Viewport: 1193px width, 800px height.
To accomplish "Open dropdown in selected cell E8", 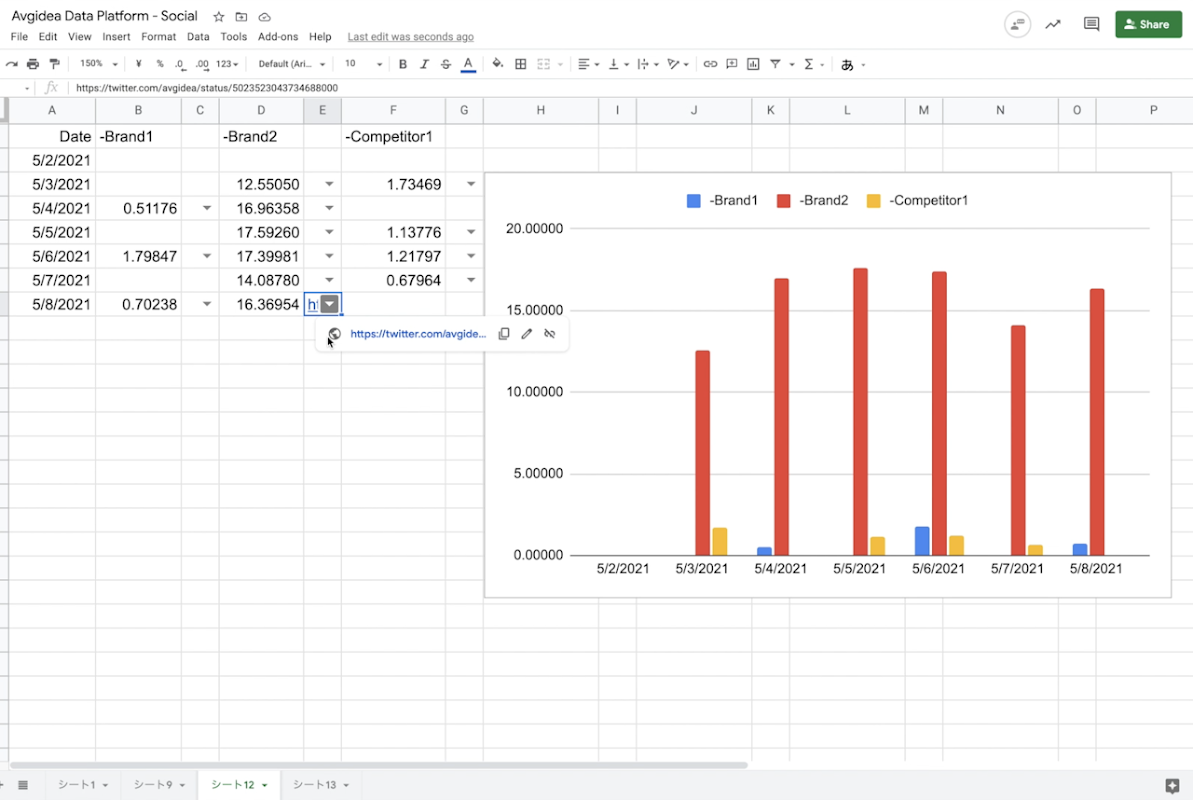I will (x=329, y=304).
